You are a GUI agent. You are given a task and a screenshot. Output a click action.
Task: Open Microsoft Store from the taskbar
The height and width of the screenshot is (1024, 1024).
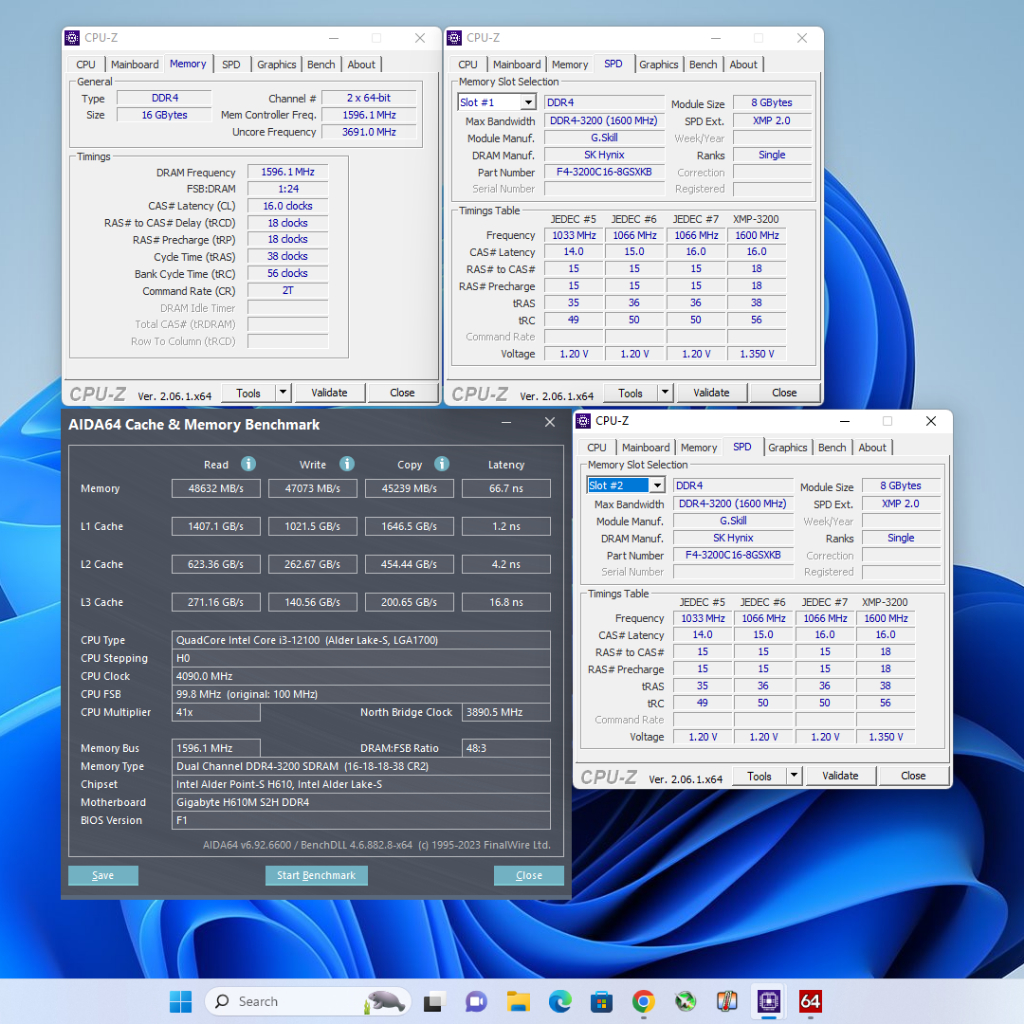pos(601,1001)
